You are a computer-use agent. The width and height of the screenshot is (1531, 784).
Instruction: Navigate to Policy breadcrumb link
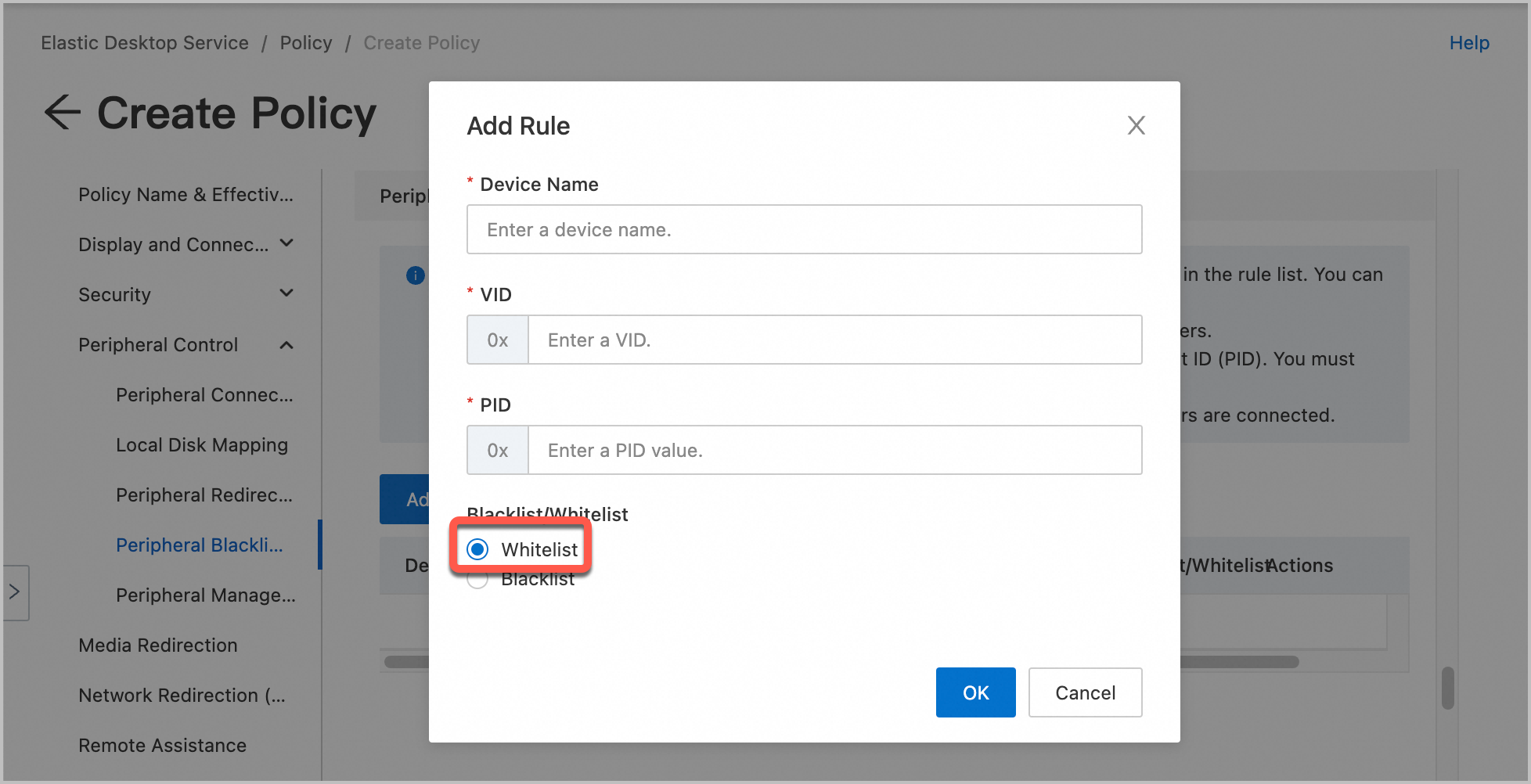[x=306, y=43]
